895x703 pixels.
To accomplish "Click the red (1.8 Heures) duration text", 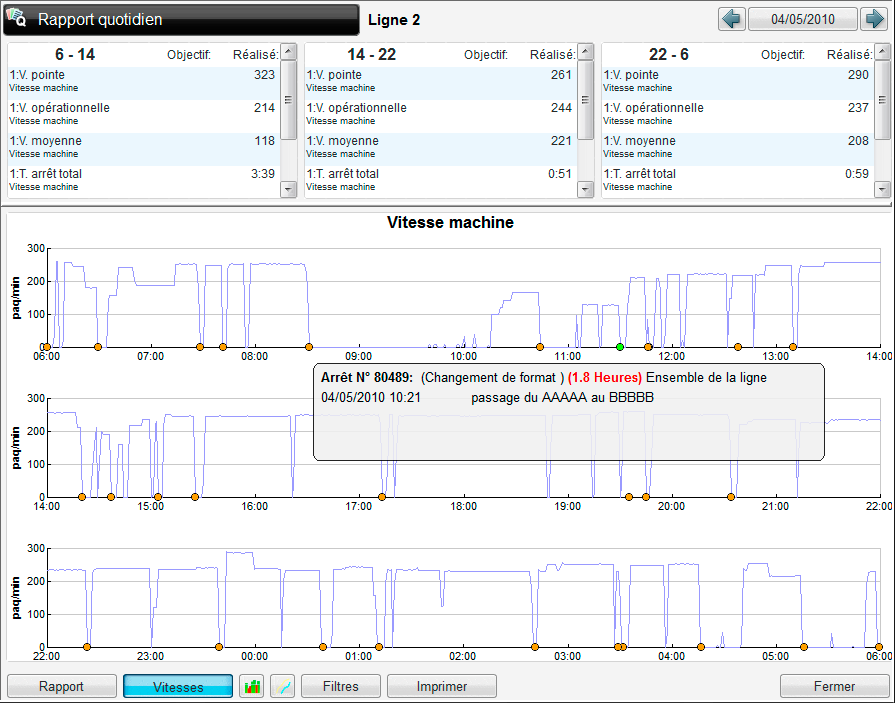I will point(605,378).
